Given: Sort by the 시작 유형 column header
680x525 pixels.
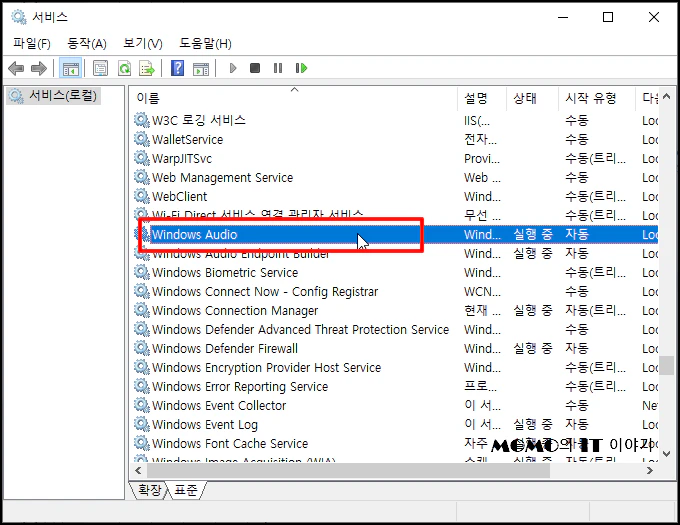Looking at the screenshot, I should [x=597, y=98].
